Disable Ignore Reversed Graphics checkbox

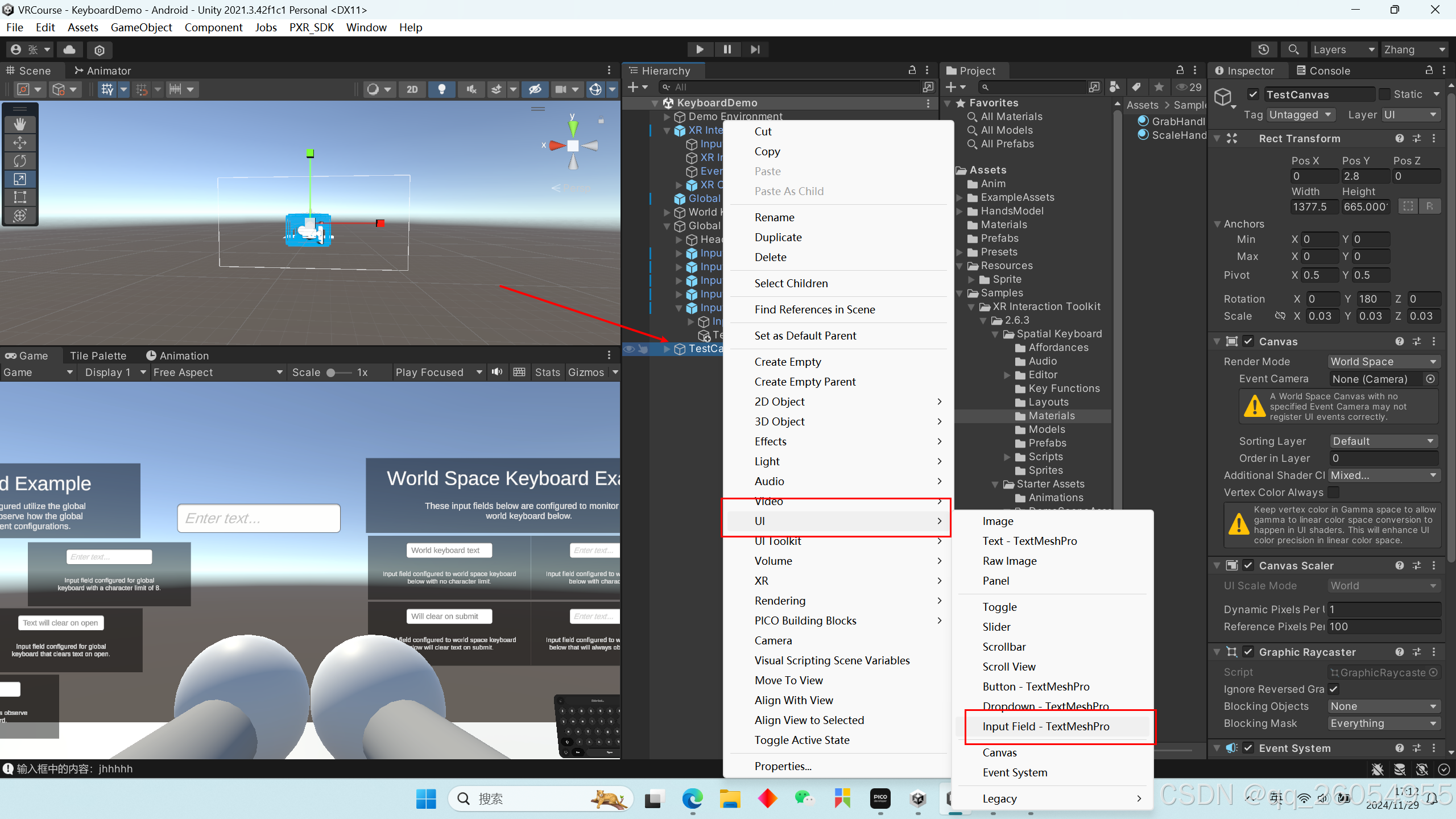click(x=1333, y=689)
